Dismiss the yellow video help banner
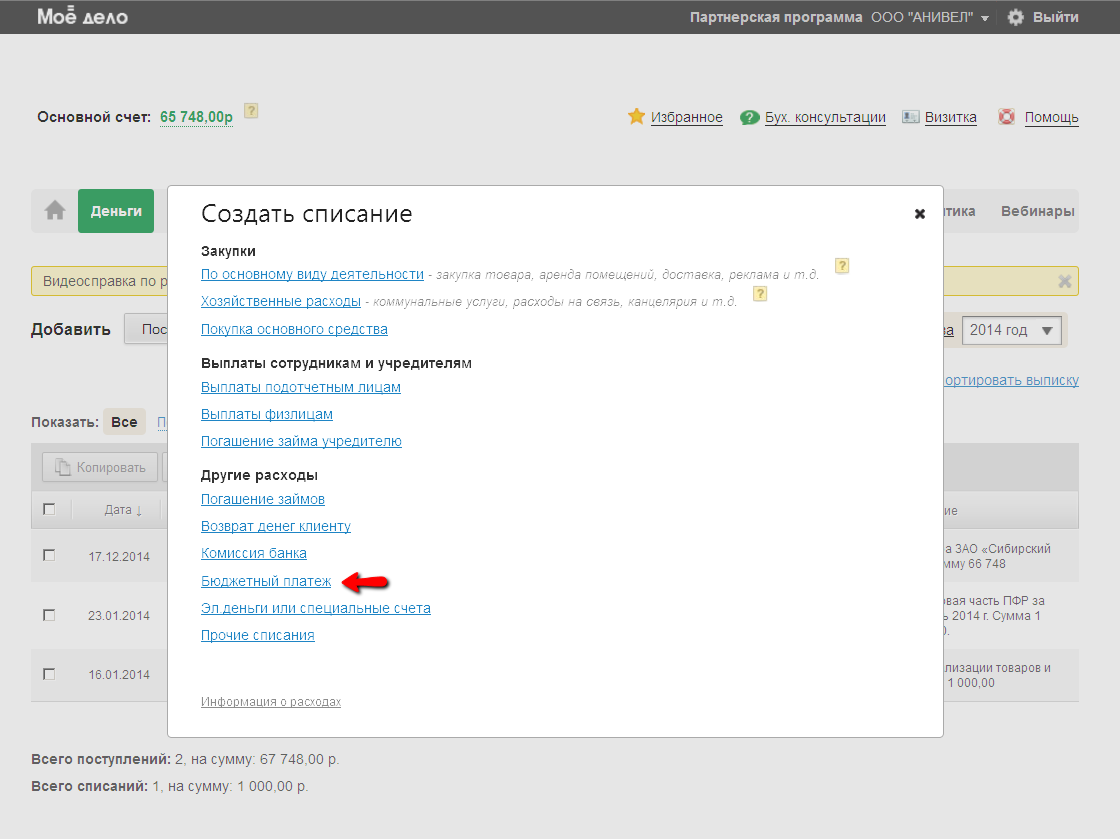Screen dimensions: 1120x839 1065,281
